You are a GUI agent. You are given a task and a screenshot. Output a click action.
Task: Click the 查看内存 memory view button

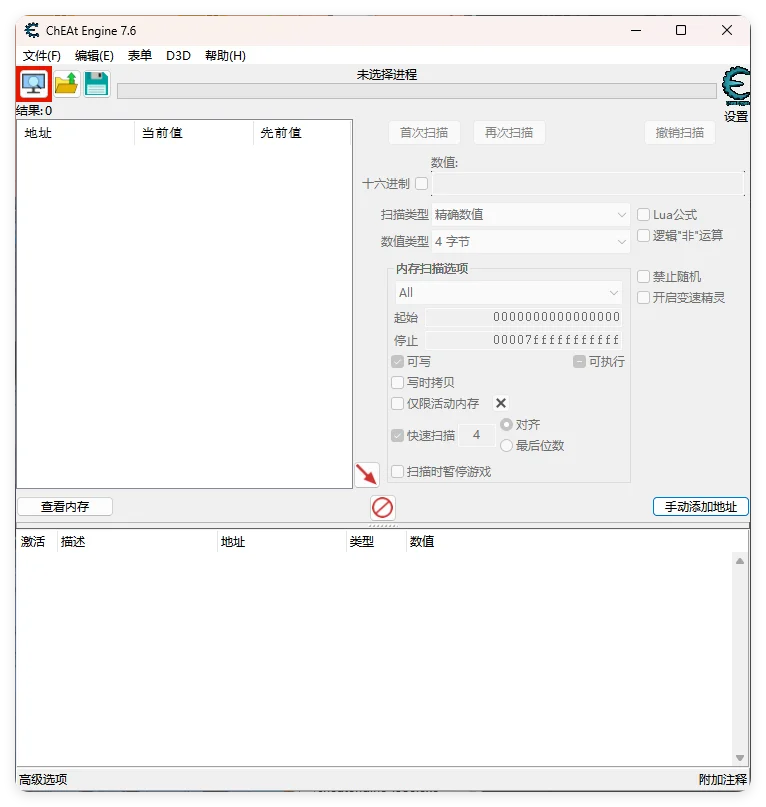coord(65,506)
